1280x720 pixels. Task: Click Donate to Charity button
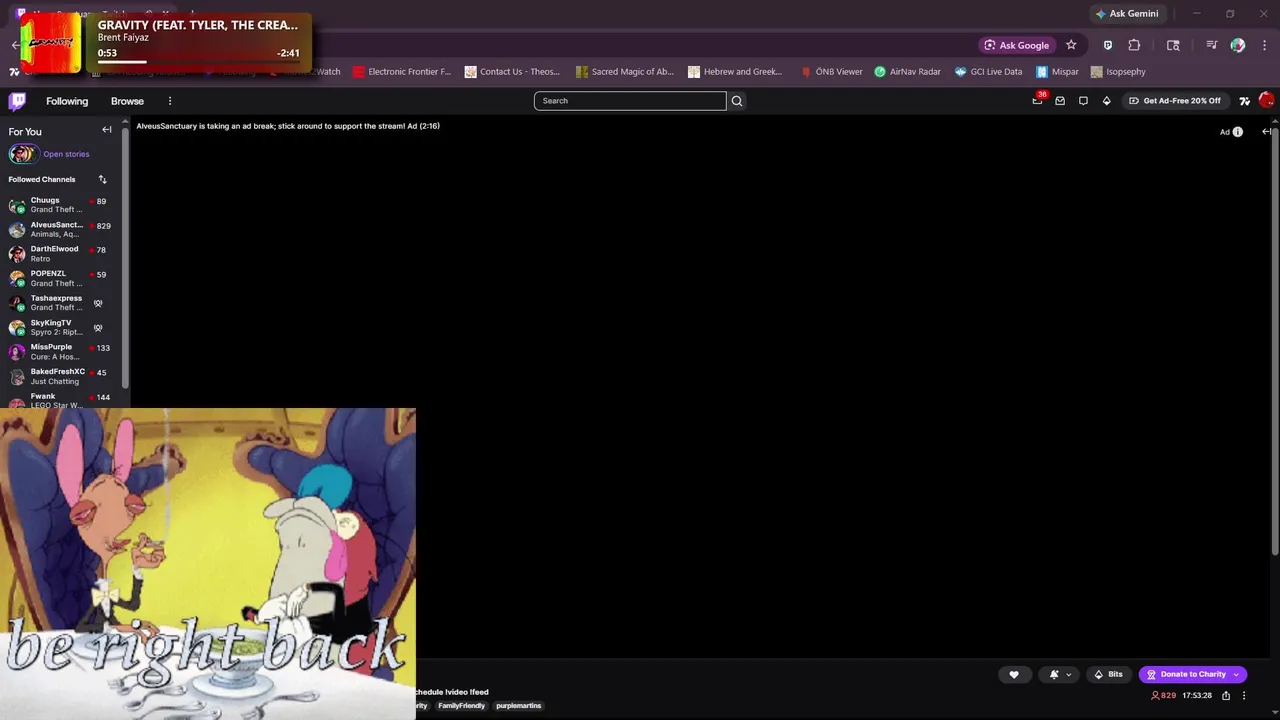[x=1193, y=674]
